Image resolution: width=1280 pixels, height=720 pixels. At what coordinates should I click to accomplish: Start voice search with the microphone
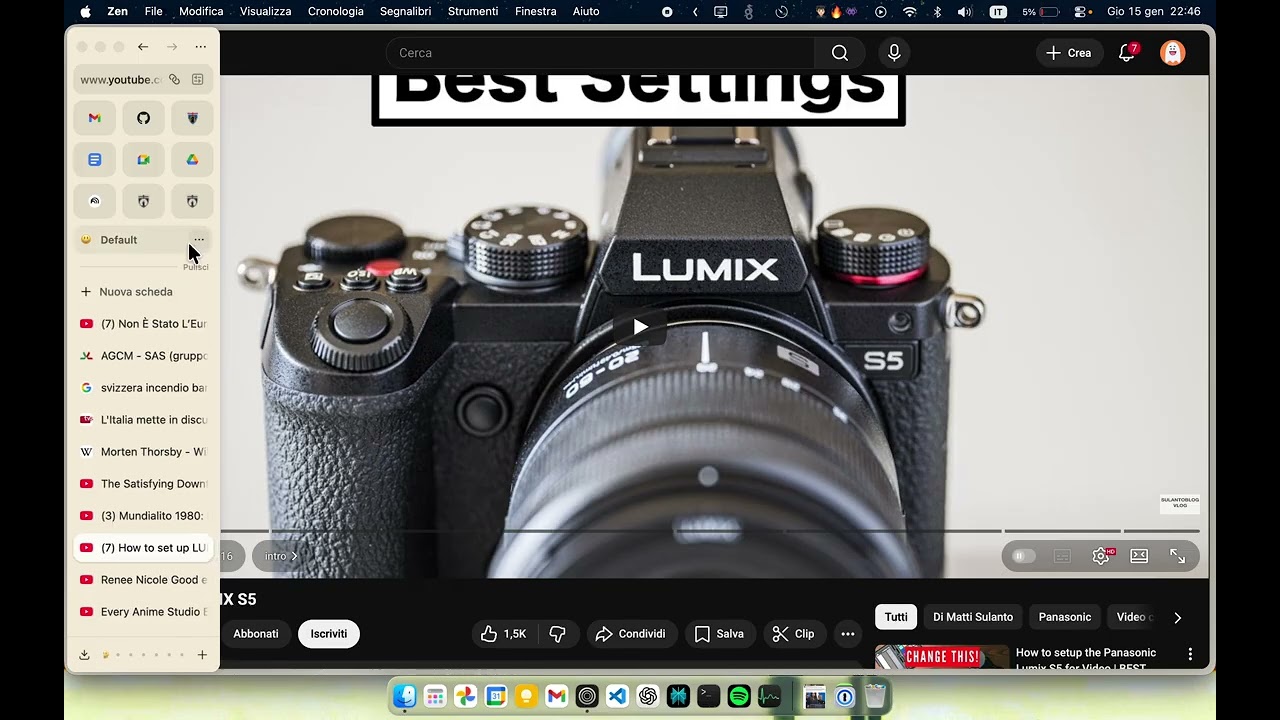click(894, 53)
